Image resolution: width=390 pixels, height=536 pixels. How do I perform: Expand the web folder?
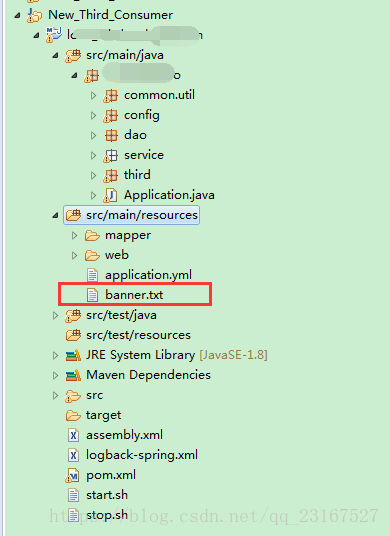(75, 255)
